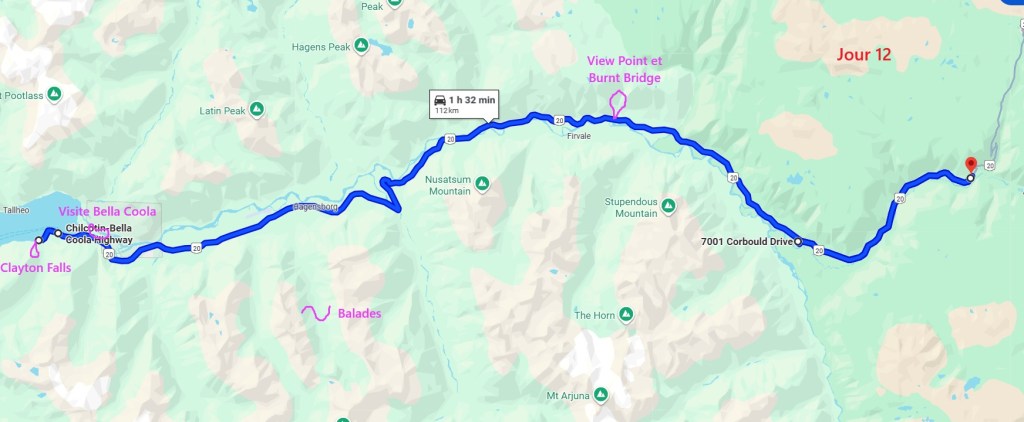
Task: Click the 7001 Corbould Drive waypoint
Action: click(x=798, y=242)
